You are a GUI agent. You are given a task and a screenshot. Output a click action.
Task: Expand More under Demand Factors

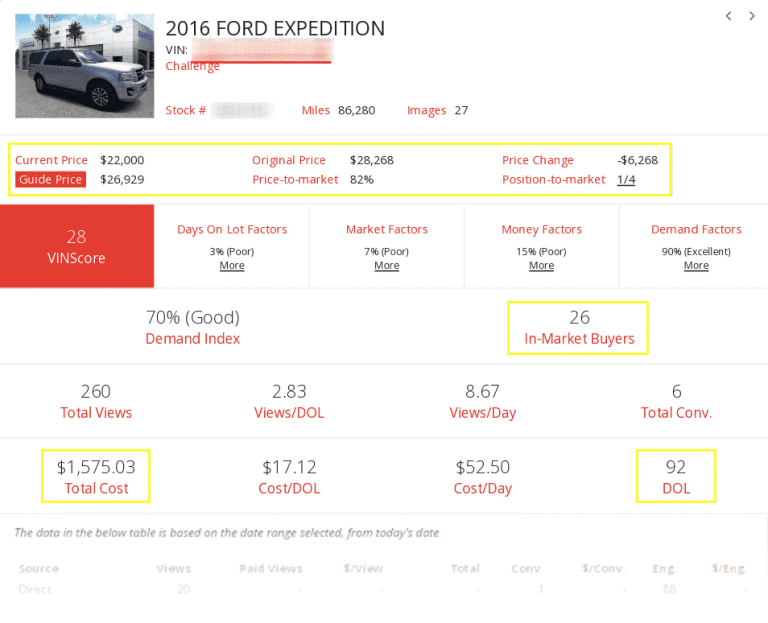pos(697,266)
